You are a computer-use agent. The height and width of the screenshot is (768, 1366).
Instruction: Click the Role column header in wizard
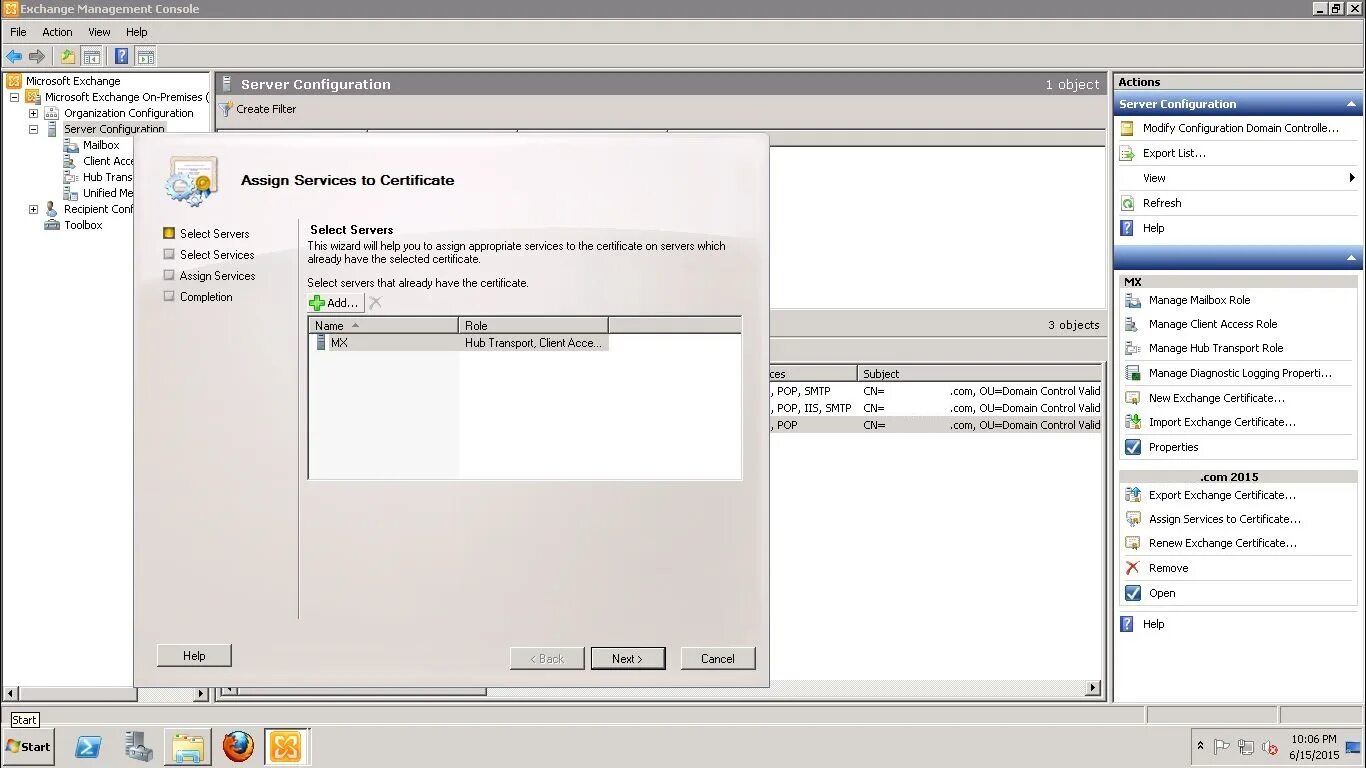533,325
